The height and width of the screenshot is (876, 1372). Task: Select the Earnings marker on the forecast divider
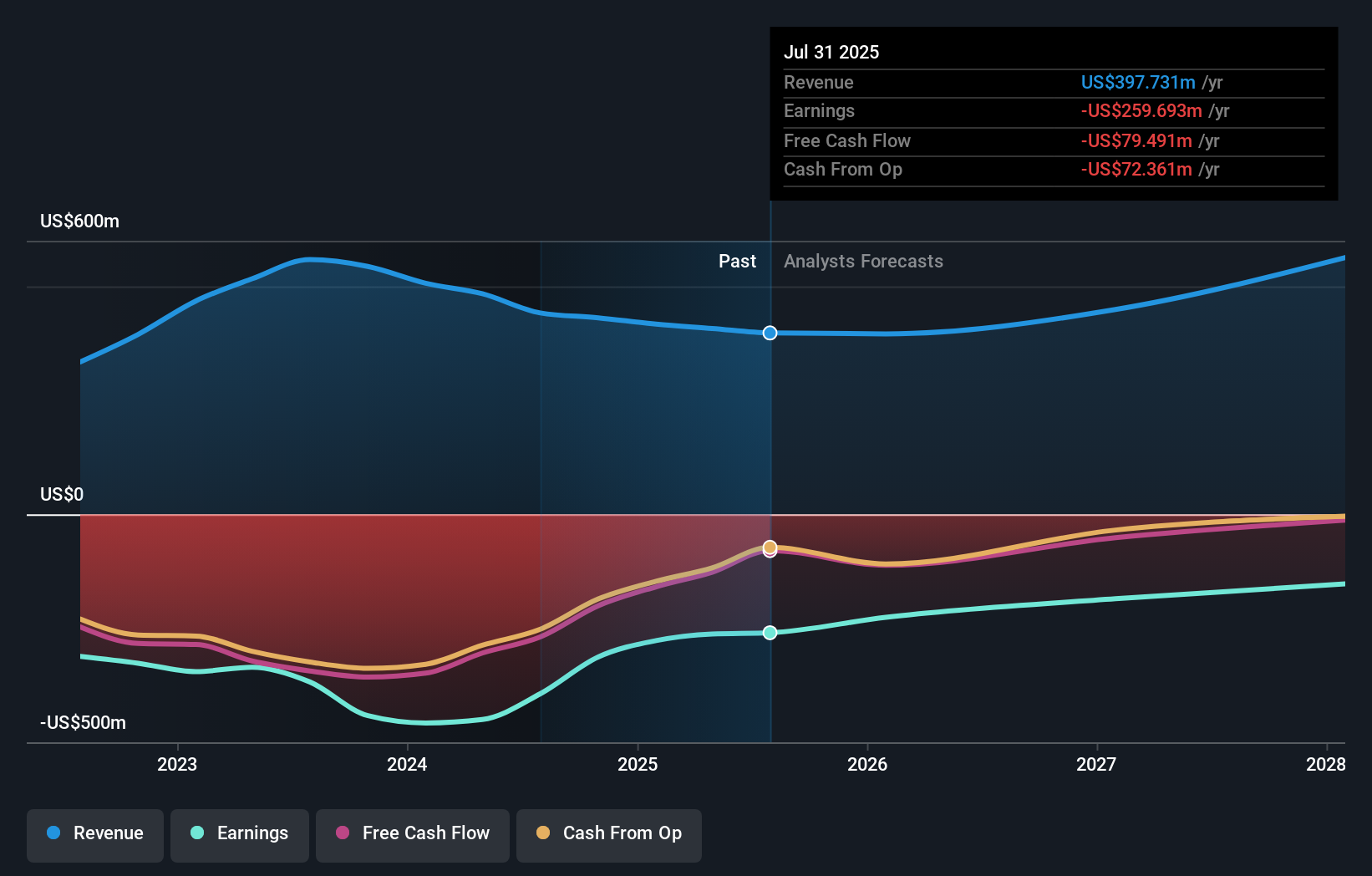coord(769,633)
